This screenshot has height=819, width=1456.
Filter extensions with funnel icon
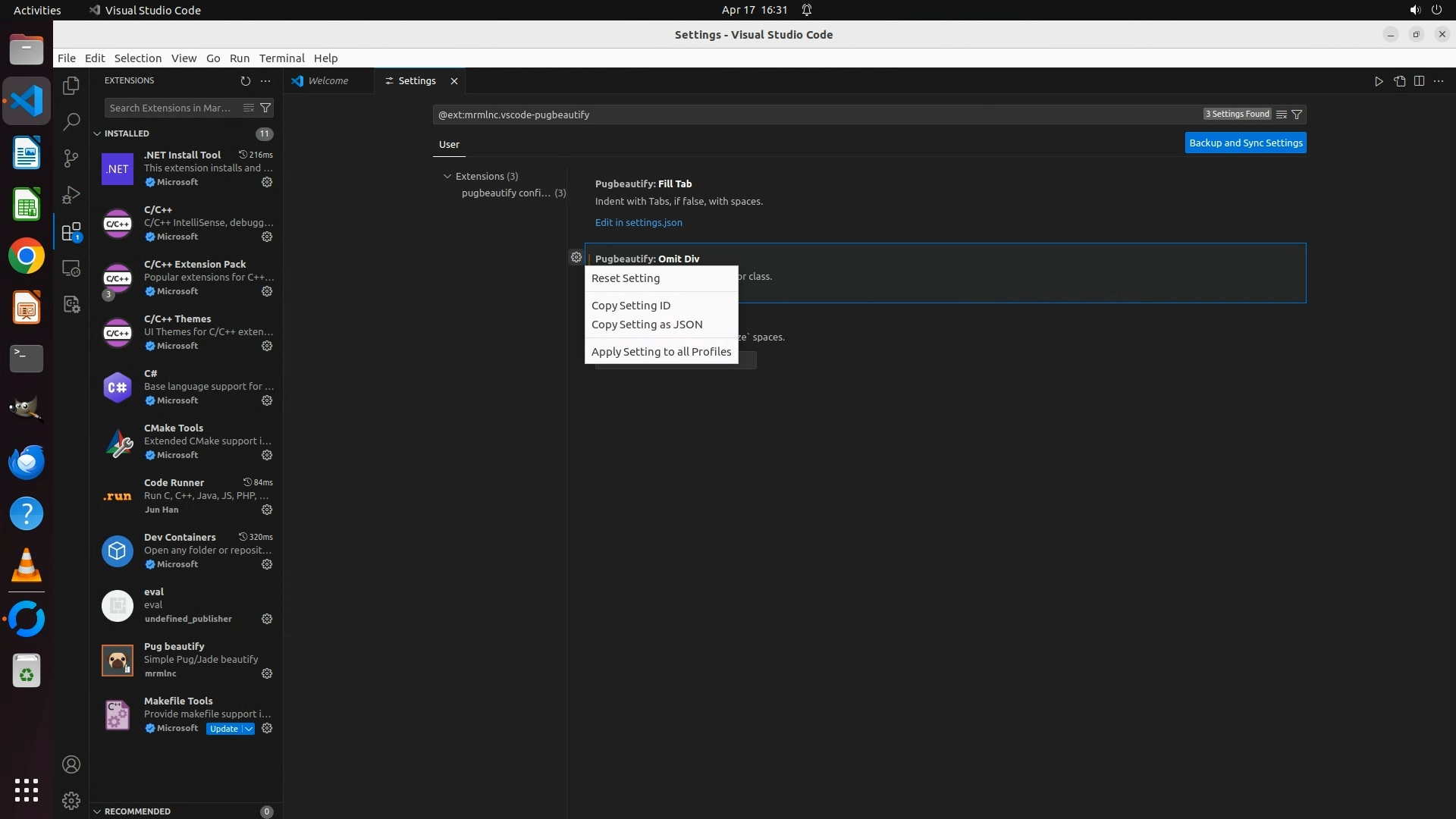coord(265,108)
